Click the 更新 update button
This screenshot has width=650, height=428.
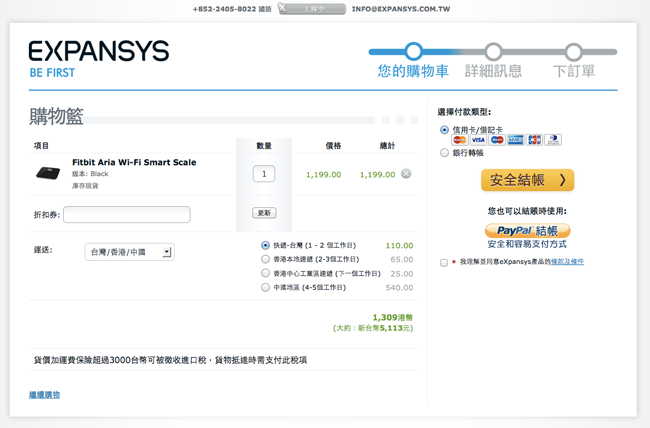pyautogui.click(x=263, y=213)
